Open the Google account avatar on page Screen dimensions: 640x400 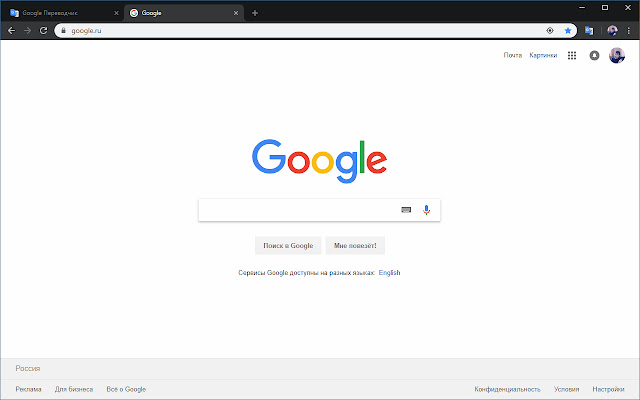tap(617, 56)
